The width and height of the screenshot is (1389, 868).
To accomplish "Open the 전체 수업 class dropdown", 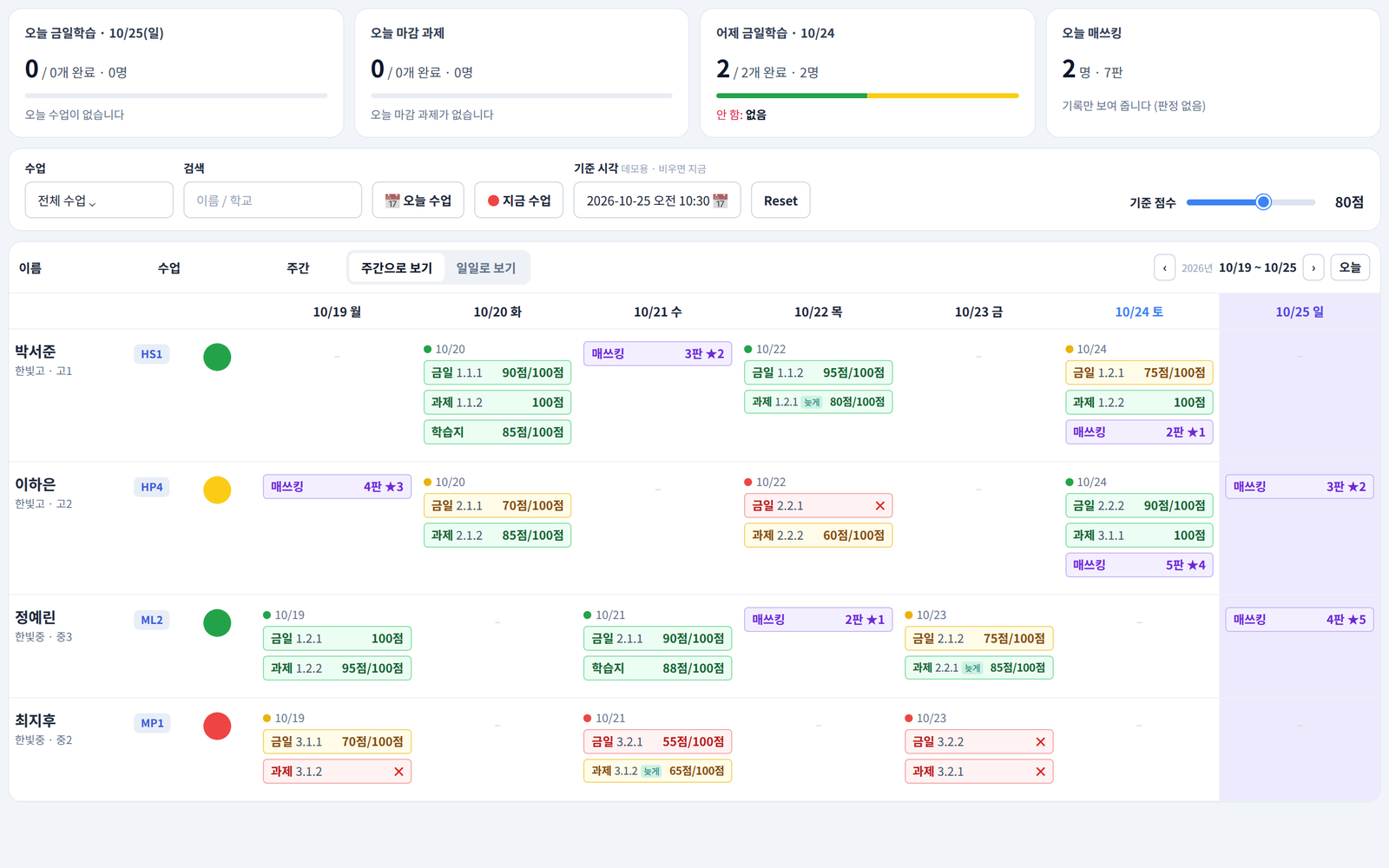I will point(99,201).
